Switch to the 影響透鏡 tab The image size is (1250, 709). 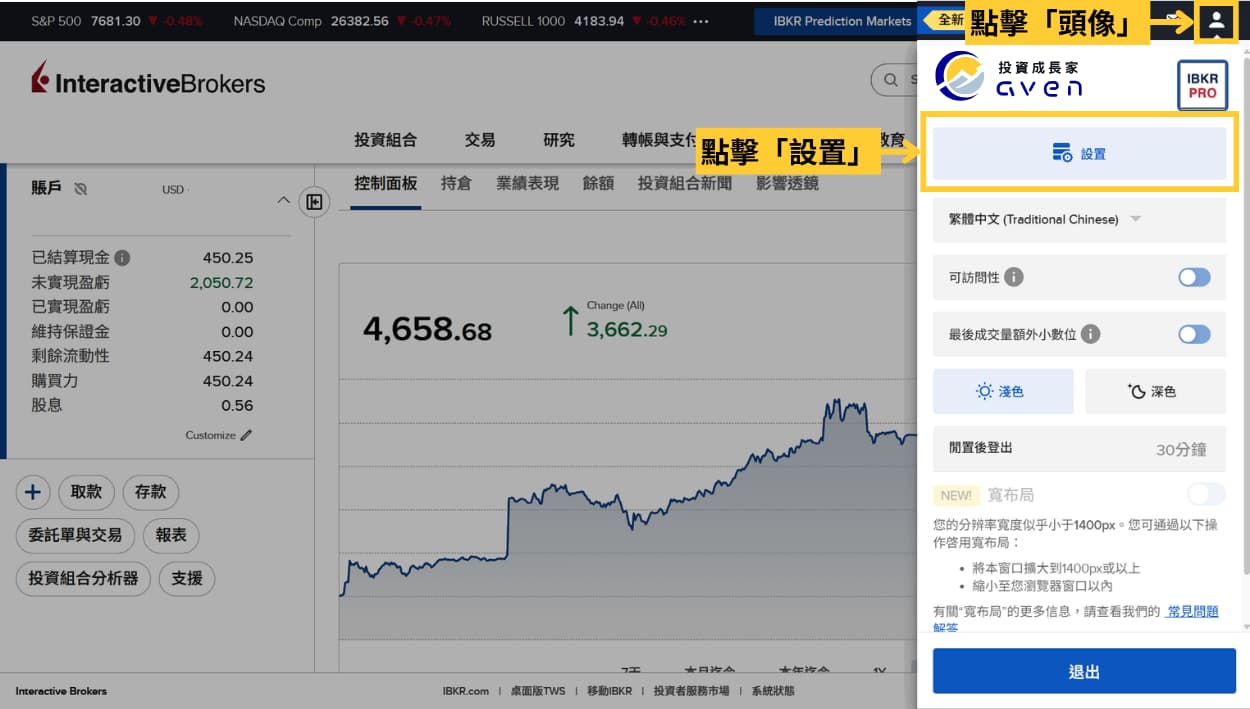(x=788, y=183)
